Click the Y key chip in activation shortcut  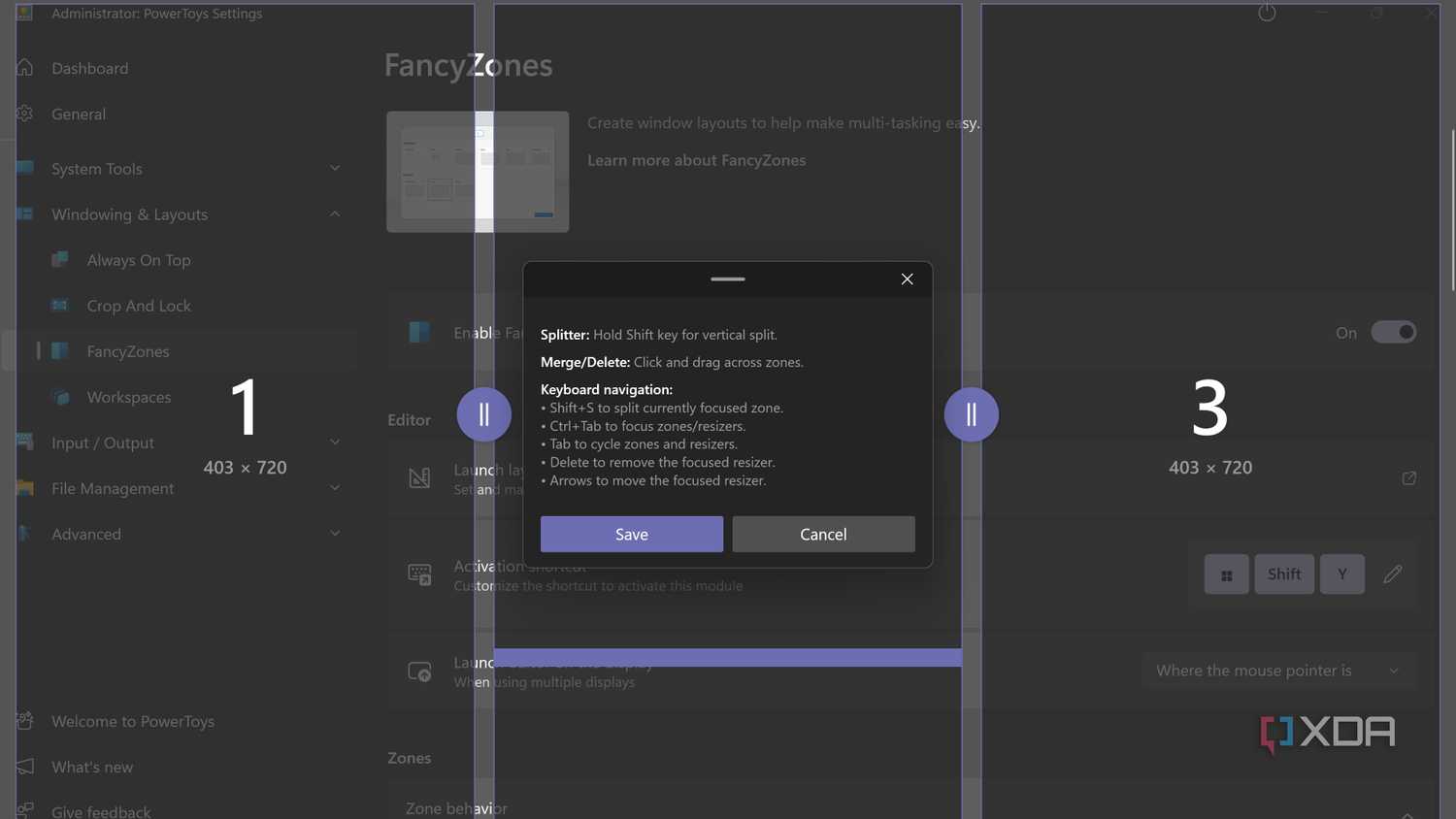(1342, 574)
